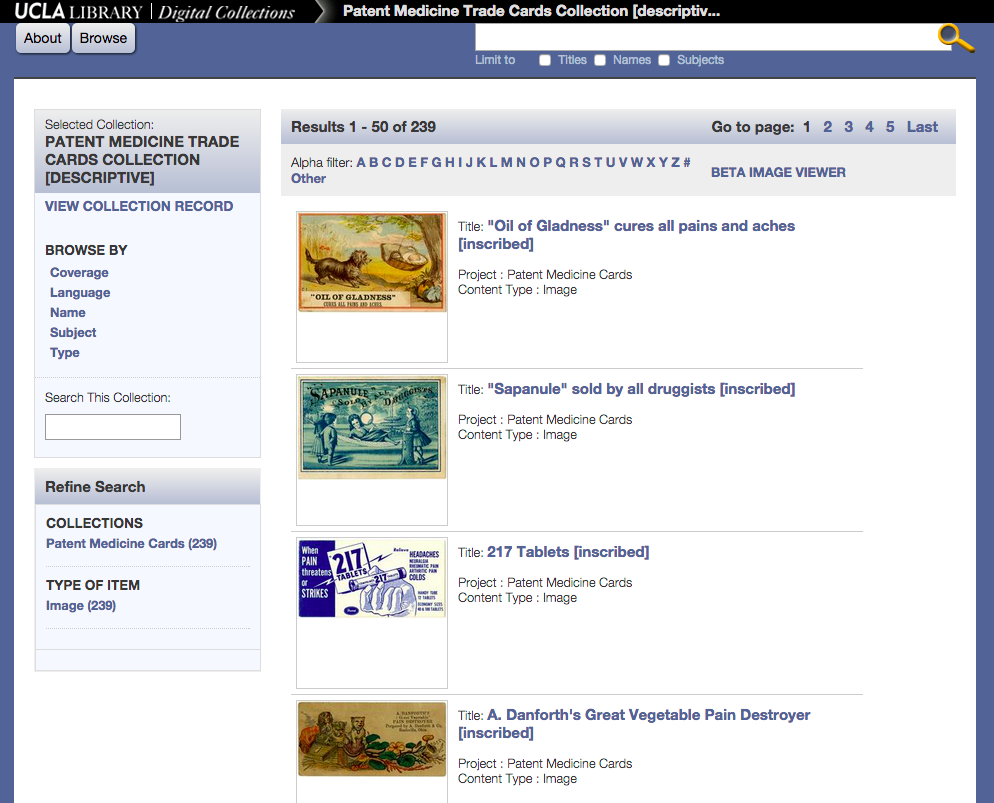Image resolution: width=994 pixels, height=803 pixels.
Task: Open the UCLA Library logo link
Action: pos(78,12)
